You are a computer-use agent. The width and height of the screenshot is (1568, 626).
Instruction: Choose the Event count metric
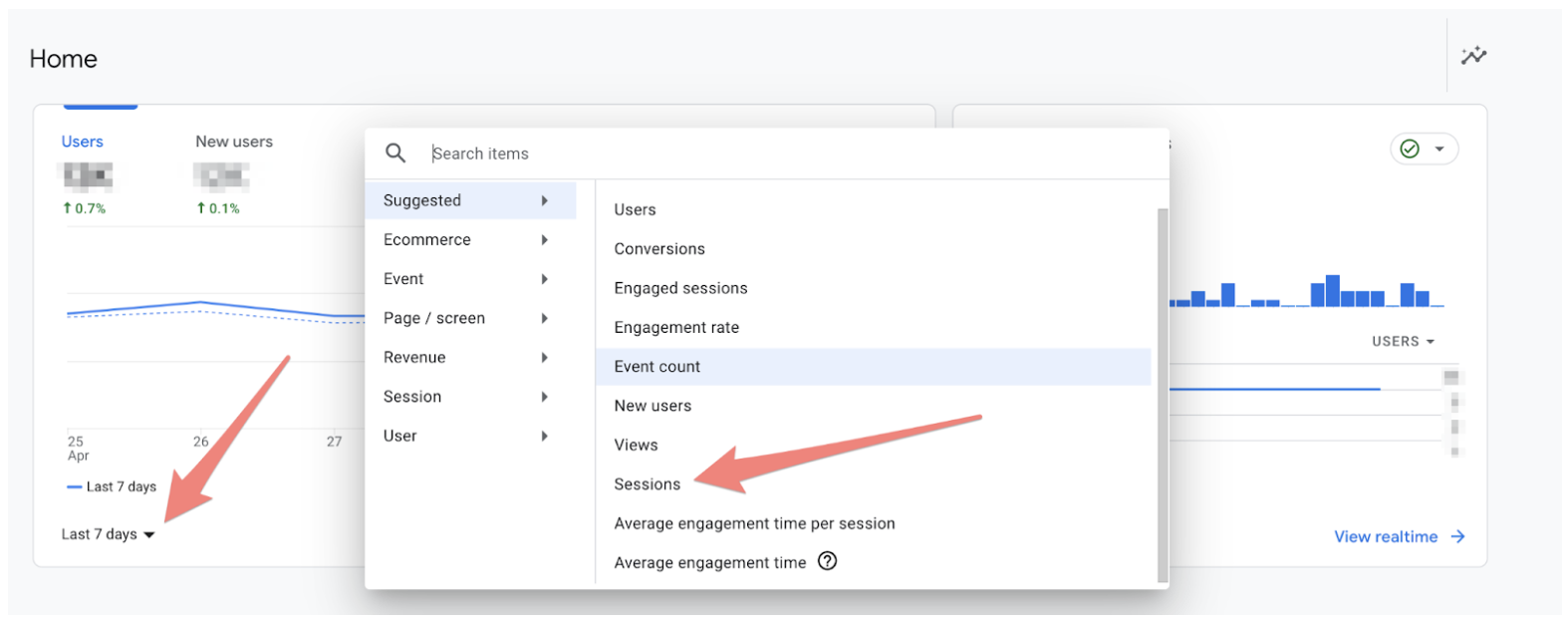coord(657,367)
